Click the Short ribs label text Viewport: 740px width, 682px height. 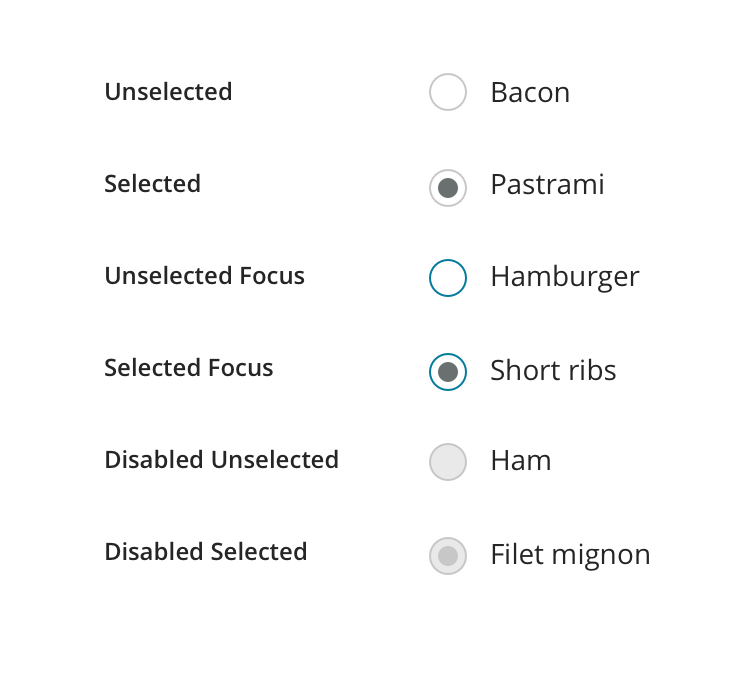pyautogui.click(x=553, y=370)
